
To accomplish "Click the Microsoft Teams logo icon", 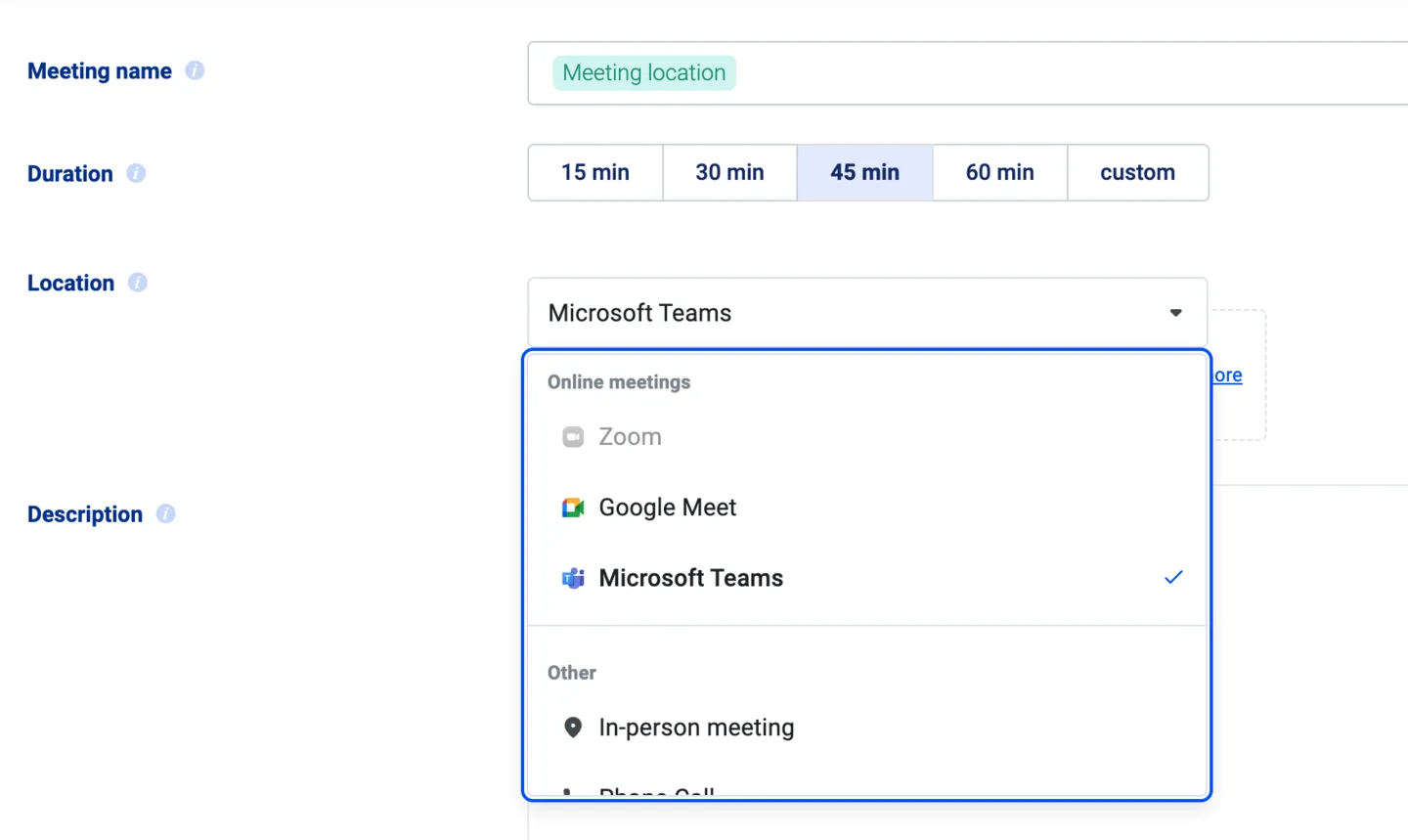I will point(573,578).
